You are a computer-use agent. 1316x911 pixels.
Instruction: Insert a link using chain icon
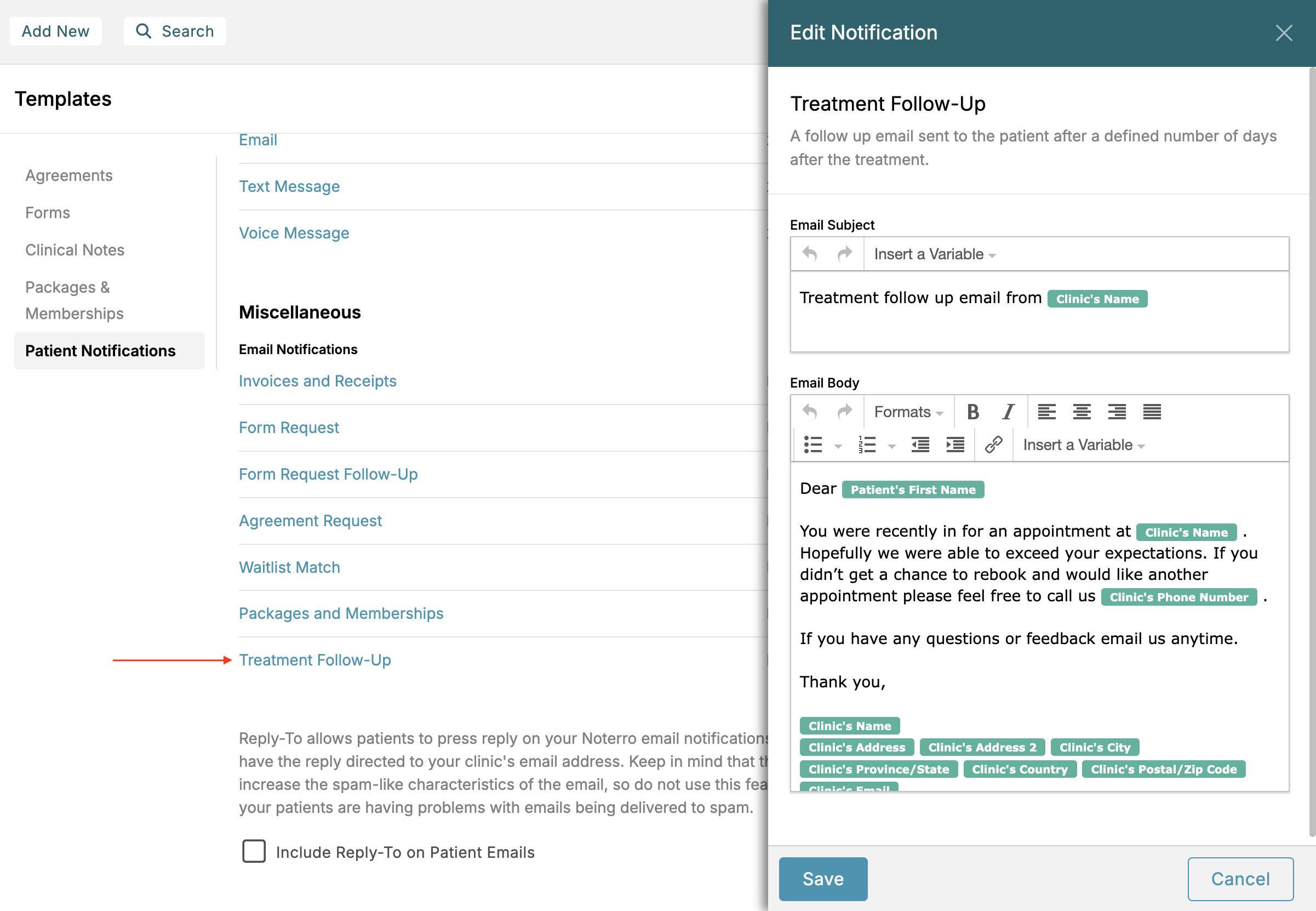[993, 445]
